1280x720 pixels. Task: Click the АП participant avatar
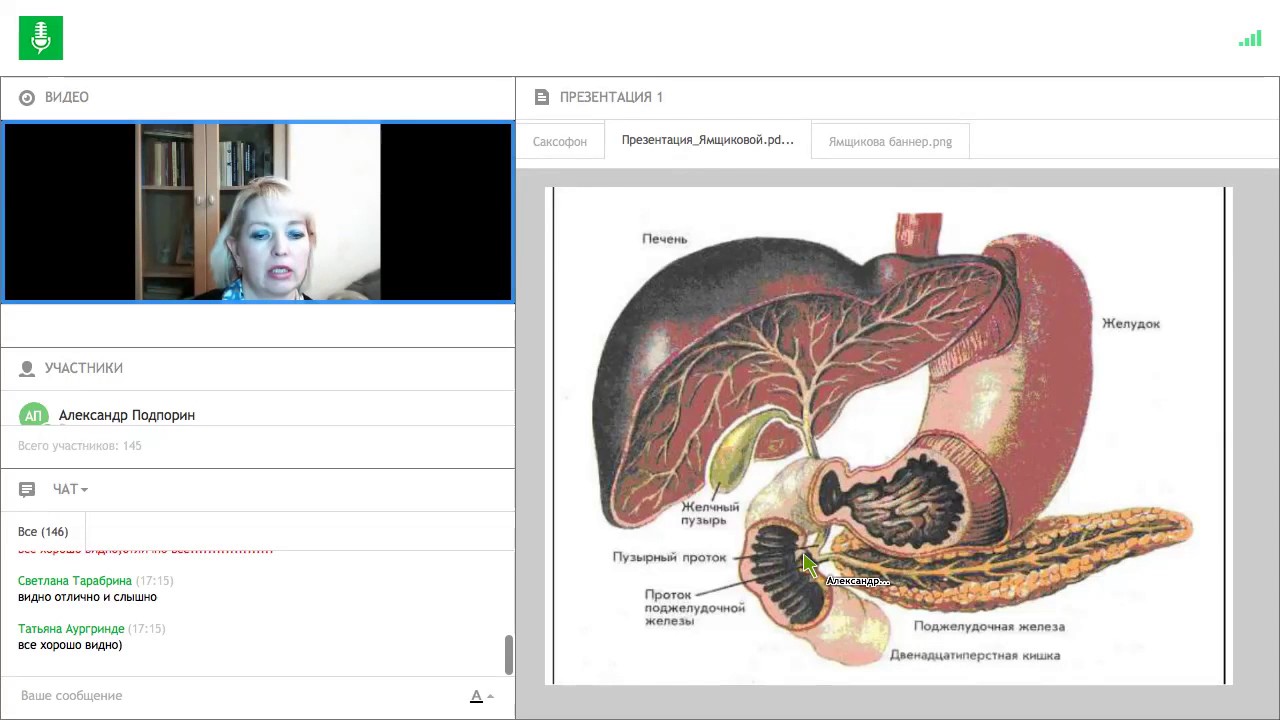(x=34, y=415)
